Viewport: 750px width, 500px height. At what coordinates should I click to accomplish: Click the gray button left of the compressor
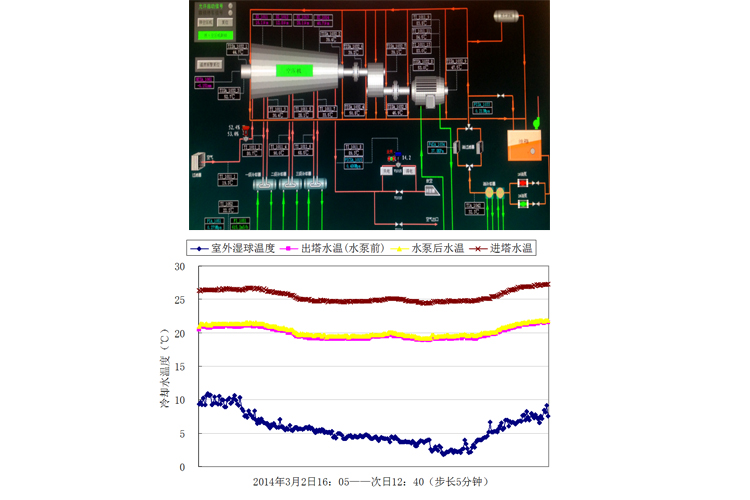207,63
